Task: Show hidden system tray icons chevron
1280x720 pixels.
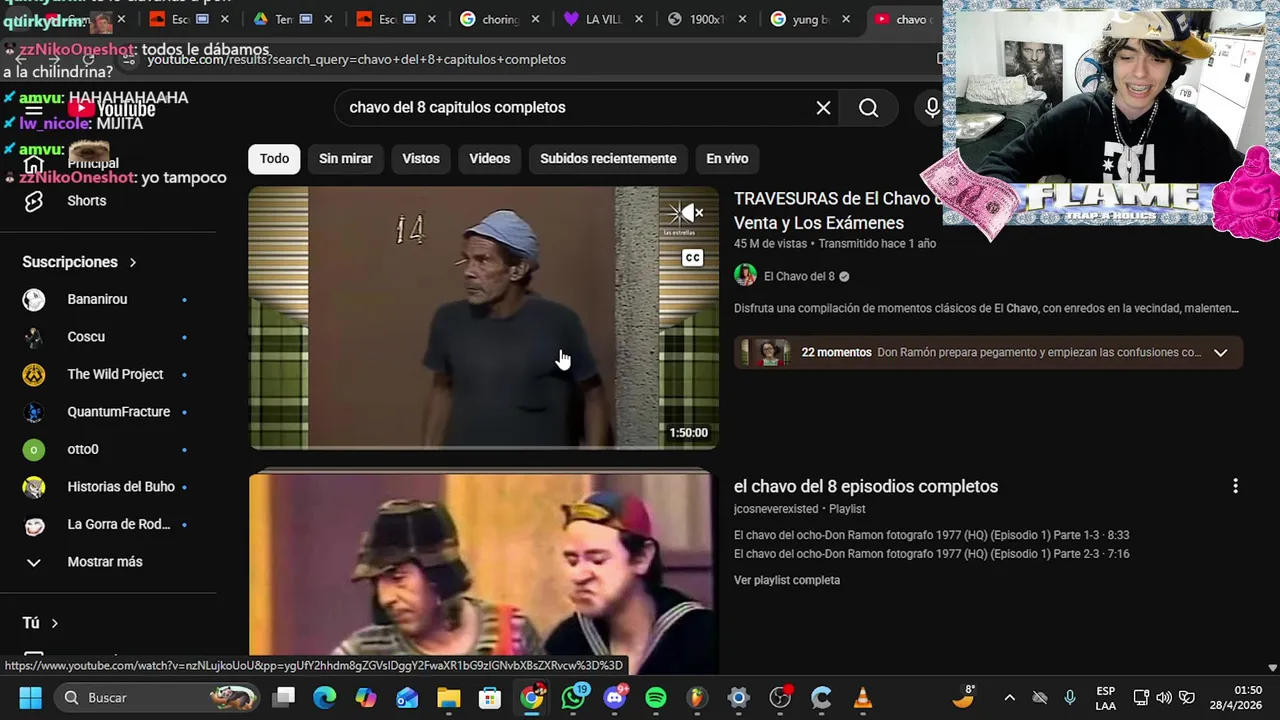Action: tap(1009, 698)
